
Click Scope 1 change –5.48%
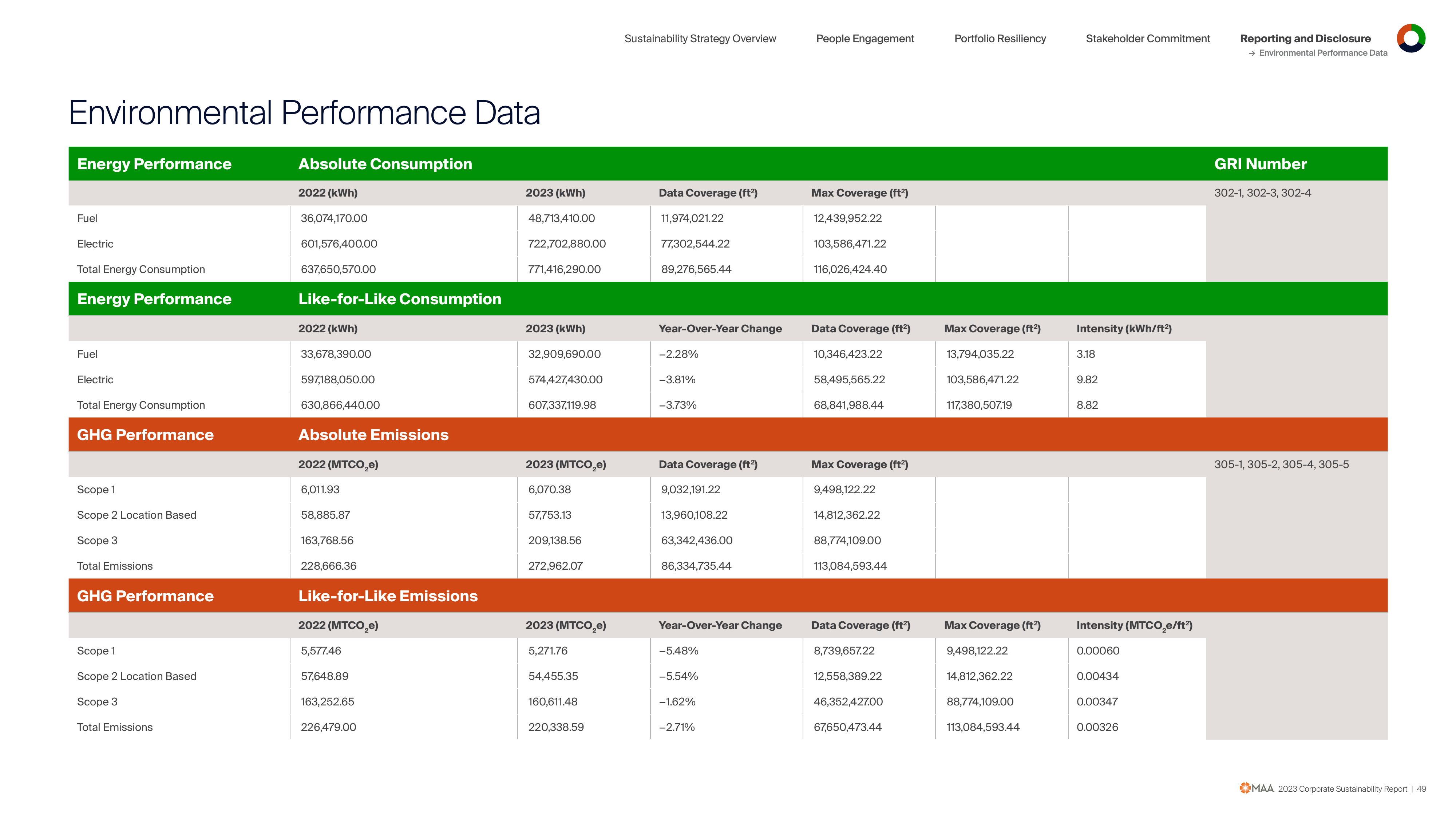[678, 650]
